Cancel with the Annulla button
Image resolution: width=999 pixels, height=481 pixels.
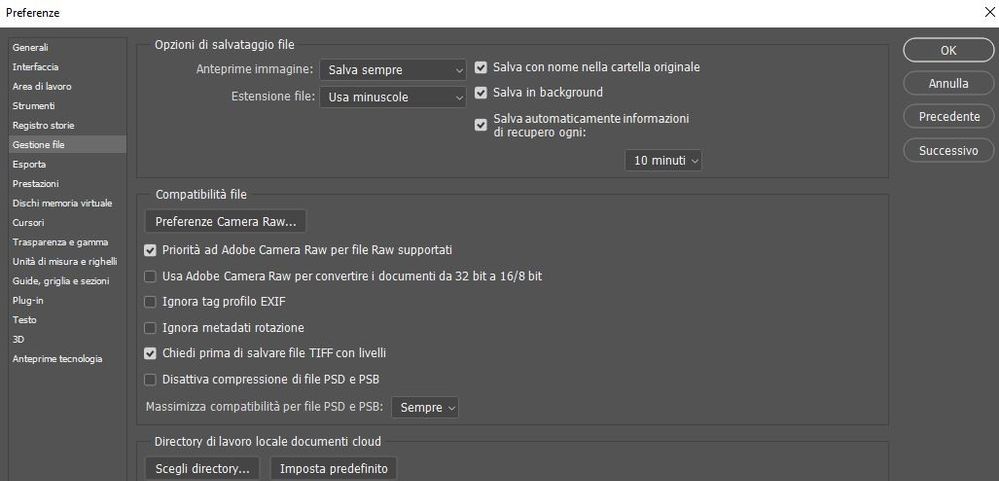click(x=949, y=83)
